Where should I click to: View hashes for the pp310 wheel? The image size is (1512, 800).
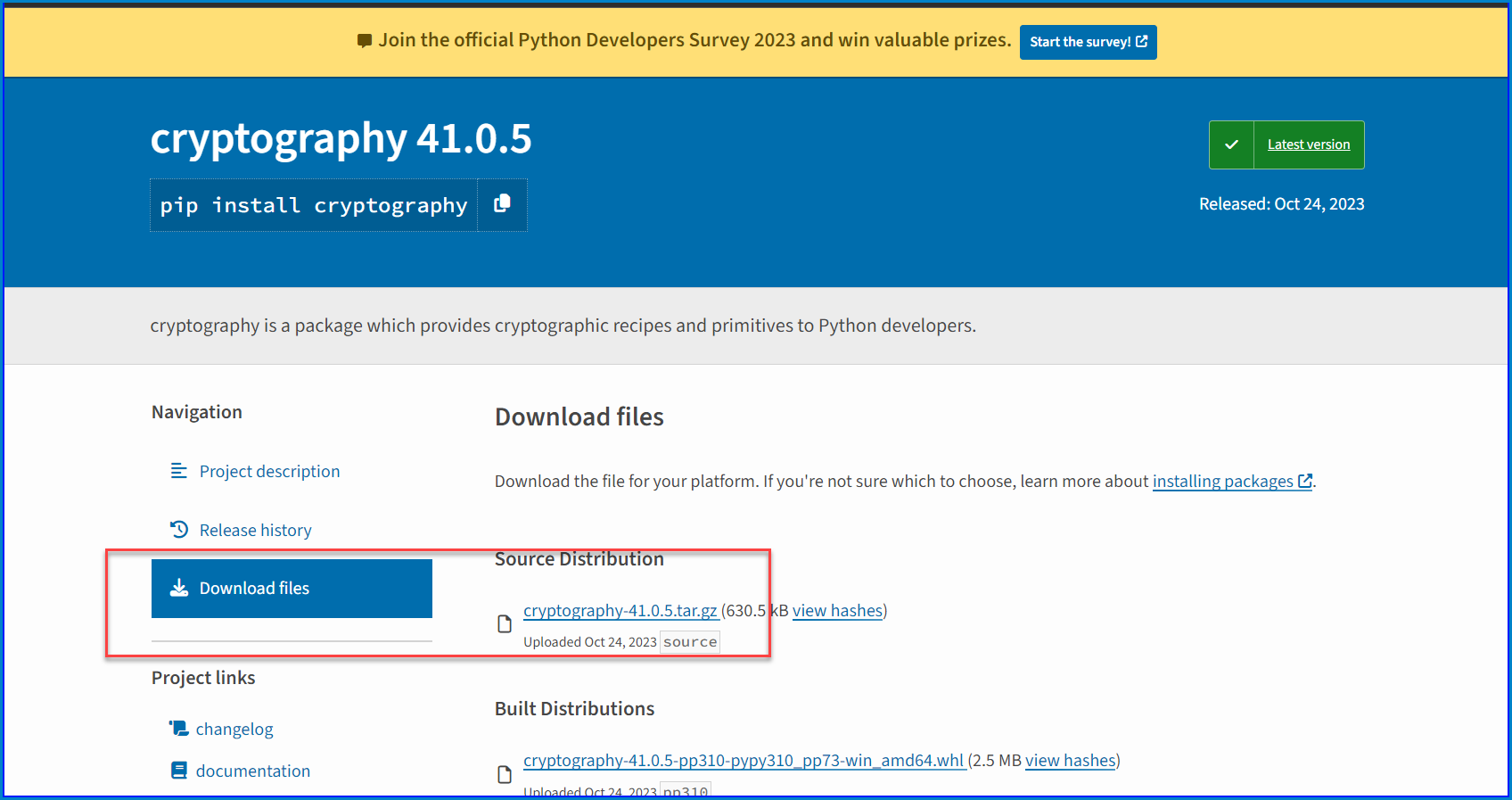(x=1070, y=761)
